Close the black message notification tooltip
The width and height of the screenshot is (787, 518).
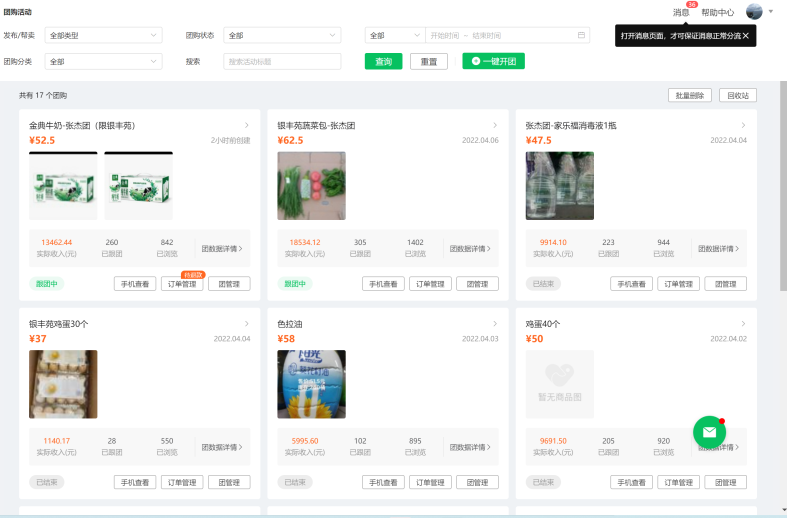[x=745, y=35]
